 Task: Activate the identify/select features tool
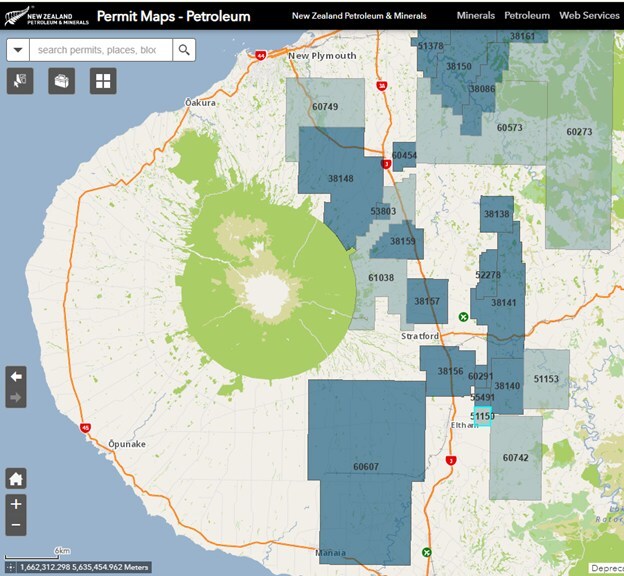pyautogui.click(x=20, y=81)
